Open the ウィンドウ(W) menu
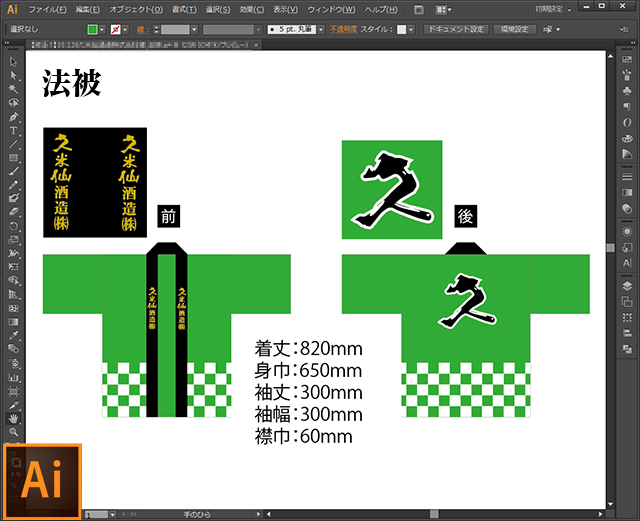The image size is (640, 521). click(x=331, y=10)
